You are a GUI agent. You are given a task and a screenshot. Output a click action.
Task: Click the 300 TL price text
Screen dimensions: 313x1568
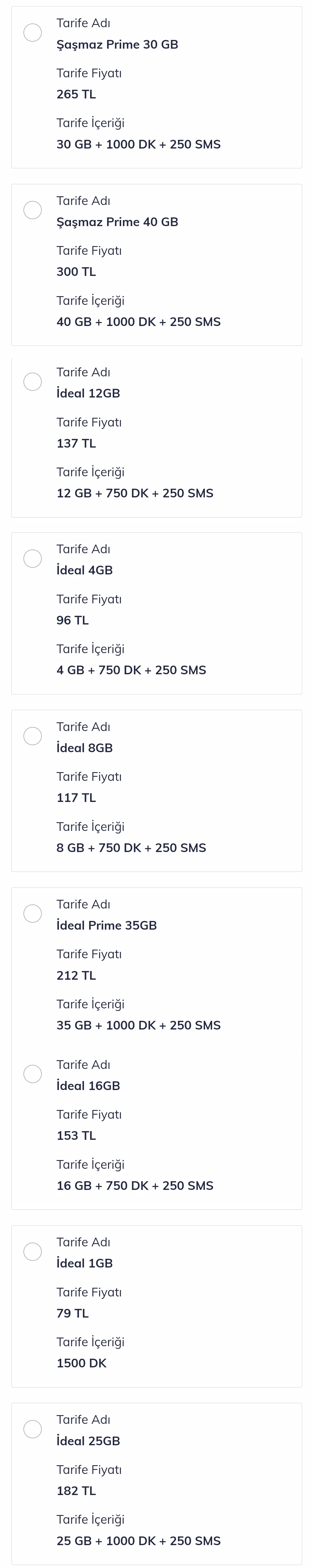[x=76, y=272]
